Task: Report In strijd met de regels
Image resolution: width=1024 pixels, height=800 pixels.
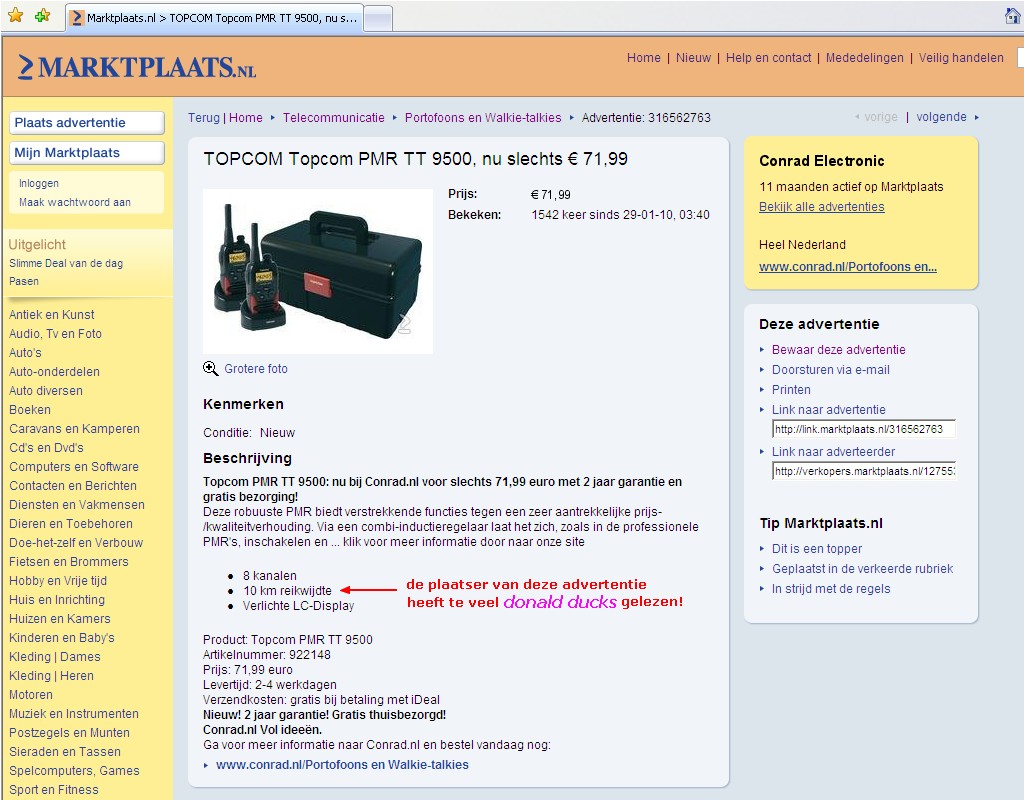Action: 831,588
